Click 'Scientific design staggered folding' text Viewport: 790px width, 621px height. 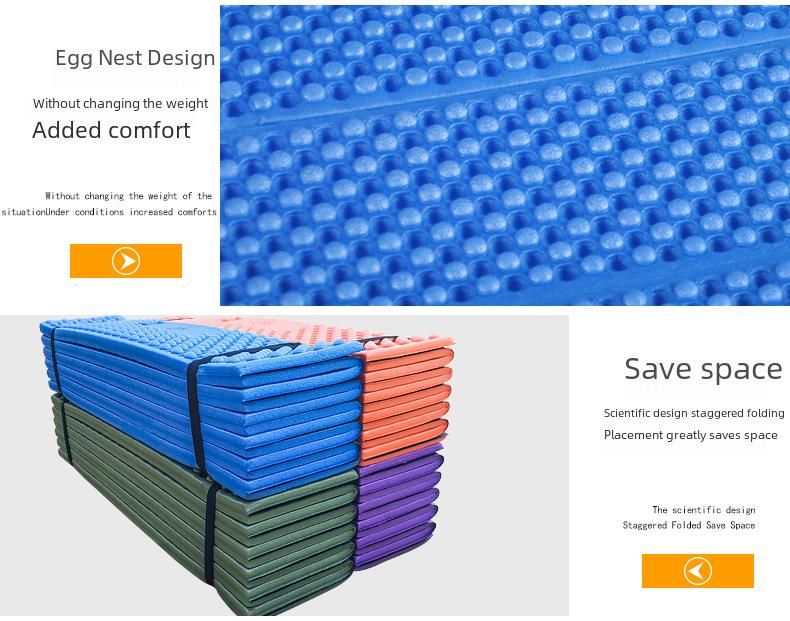tap(694, 413)
